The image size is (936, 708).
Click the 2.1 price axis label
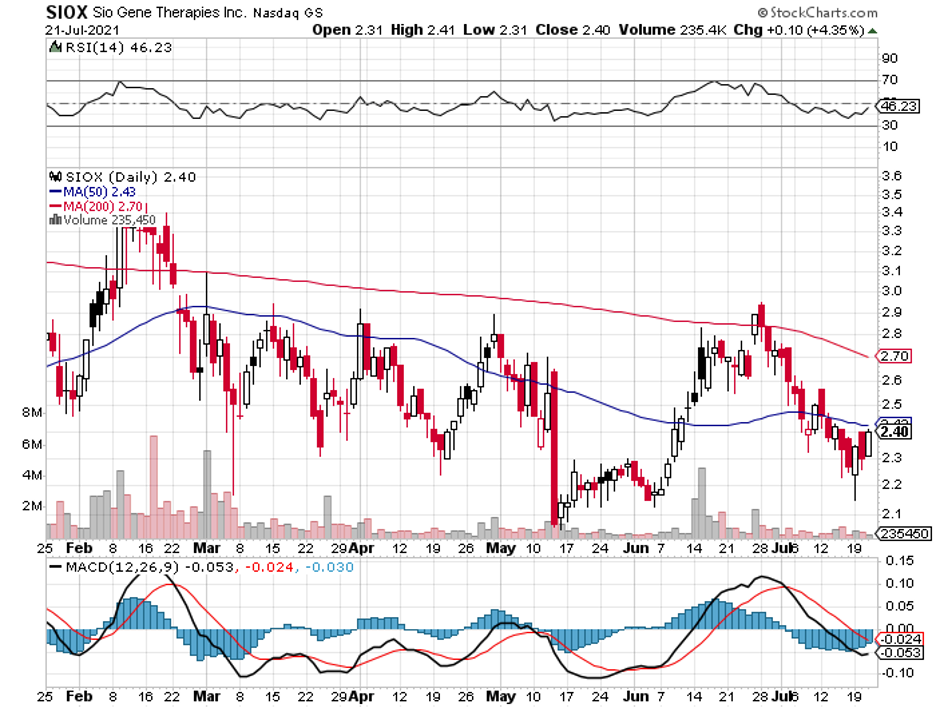pos(892,514)
